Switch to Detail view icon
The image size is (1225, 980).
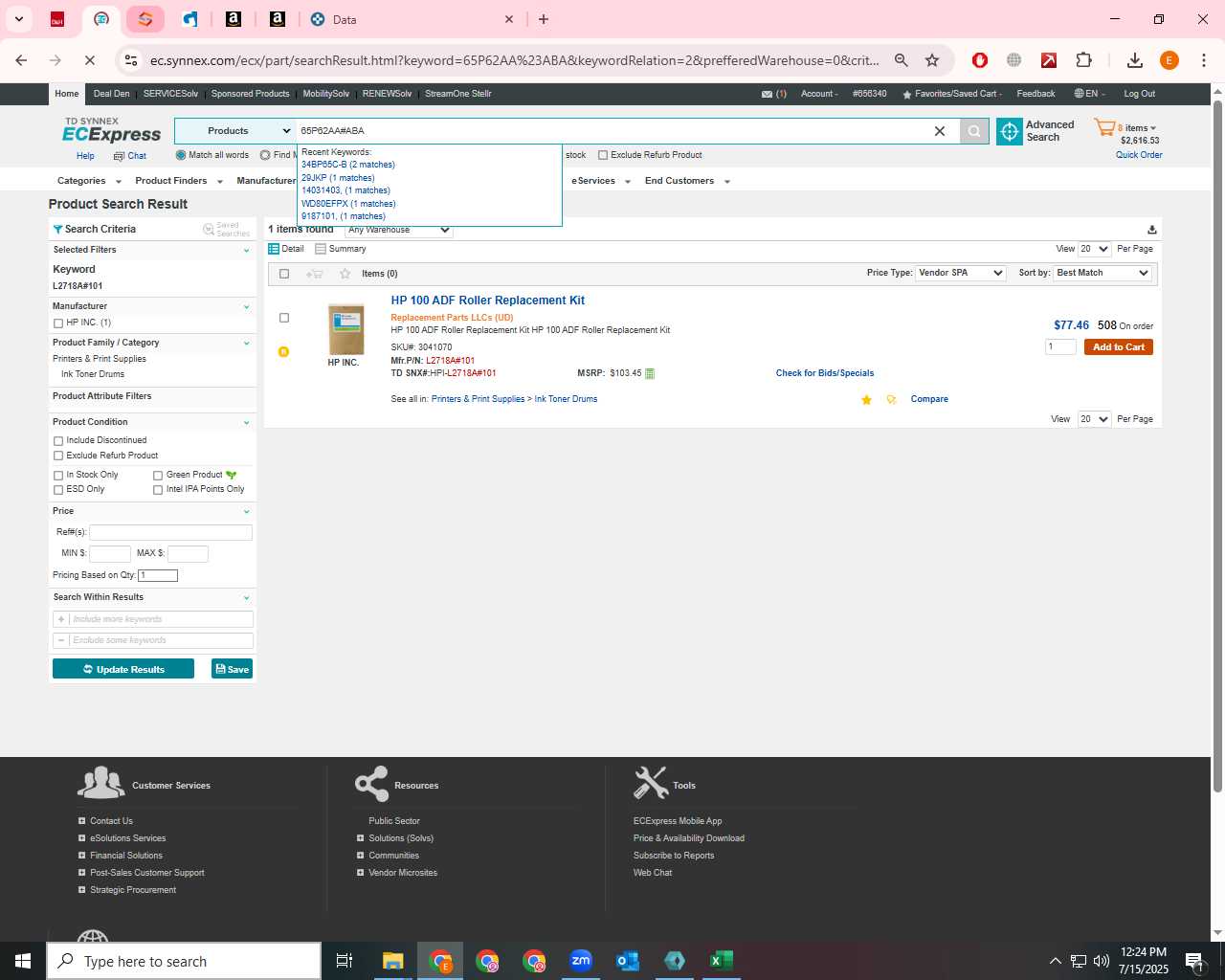tap(274, 249)
